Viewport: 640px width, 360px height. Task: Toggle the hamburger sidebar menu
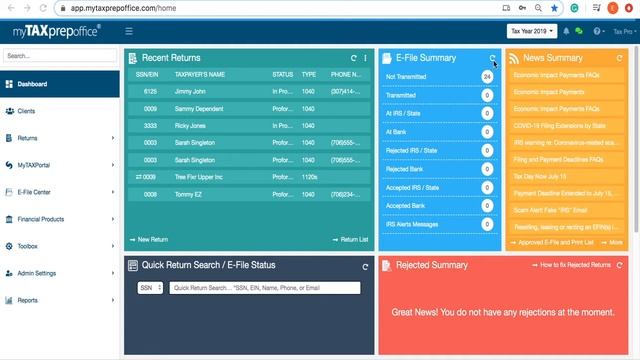[x=129, y=31]
